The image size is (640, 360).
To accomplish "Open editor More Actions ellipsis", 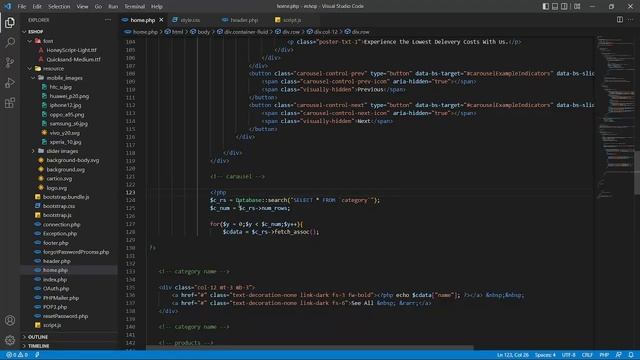I will pyautogui.click(x=631, y=20).
